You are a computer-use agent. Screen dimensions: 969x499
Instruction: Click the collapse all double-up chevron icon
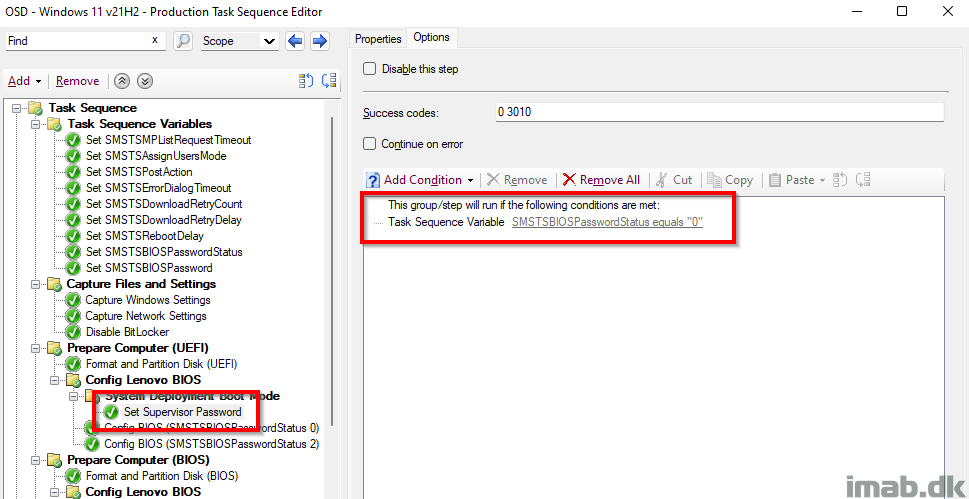click(x=122, y=81)
